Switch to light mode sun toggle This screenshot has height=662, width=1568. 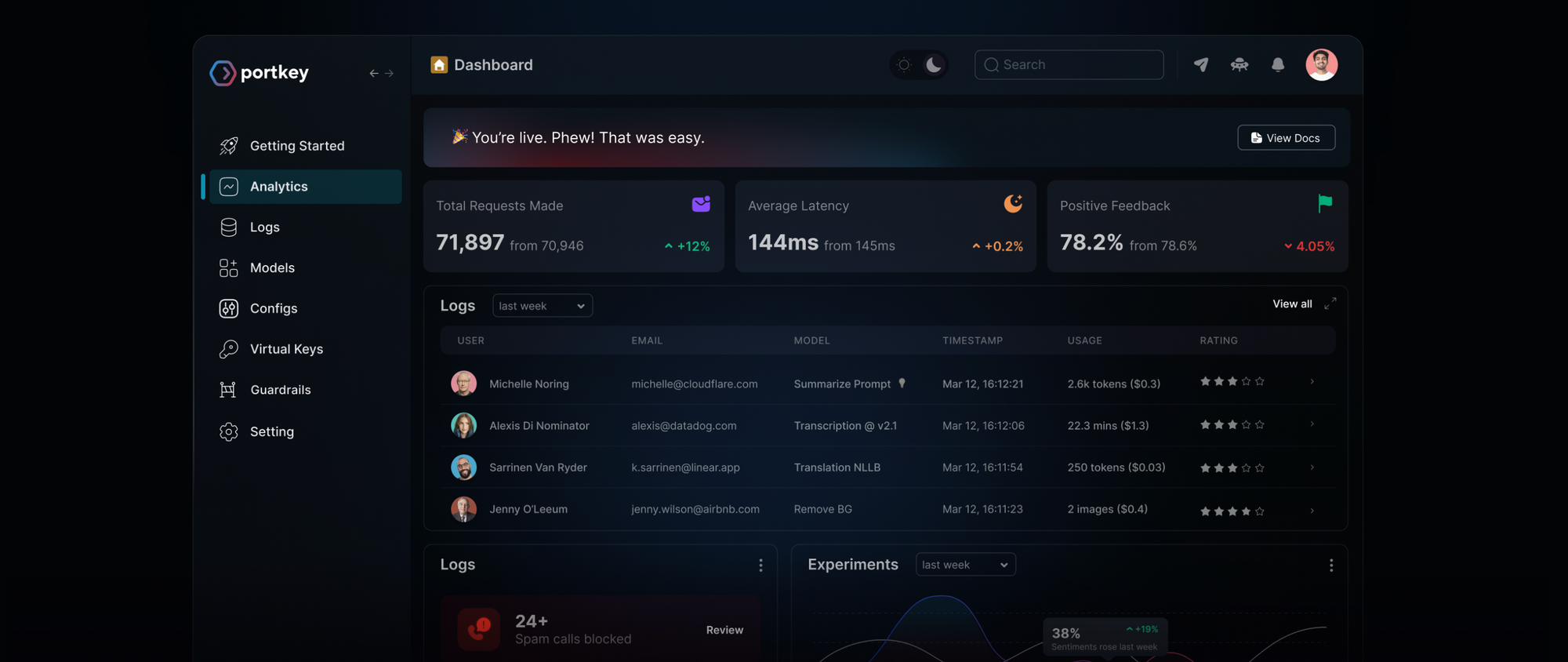pyautogui.click(x=904, y=64)
